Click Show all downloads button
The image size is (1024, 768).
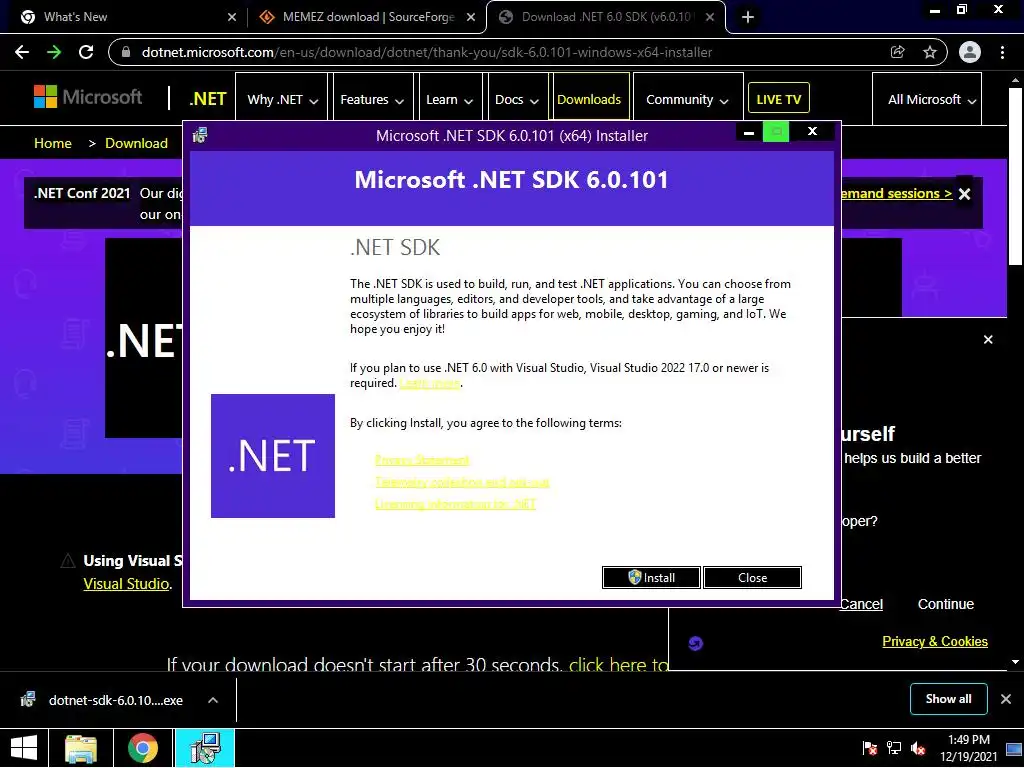[x=948, y=699]
